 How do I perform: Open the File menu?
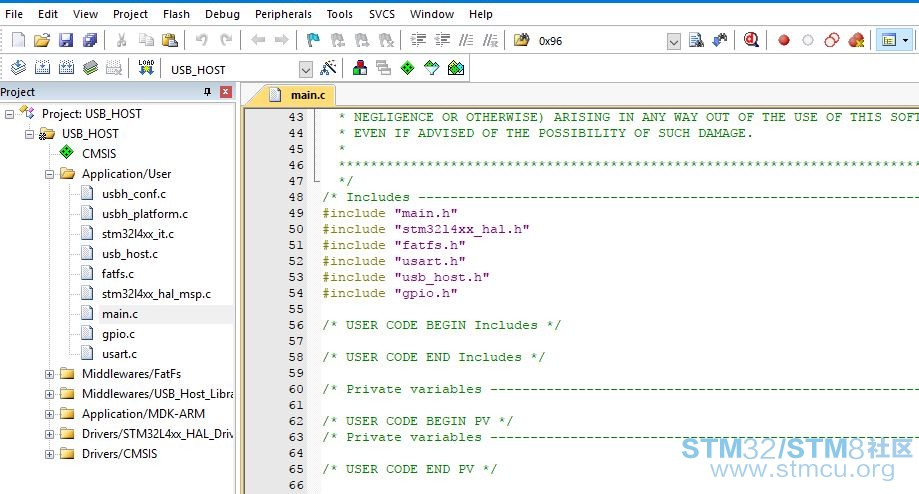[13, 14]
